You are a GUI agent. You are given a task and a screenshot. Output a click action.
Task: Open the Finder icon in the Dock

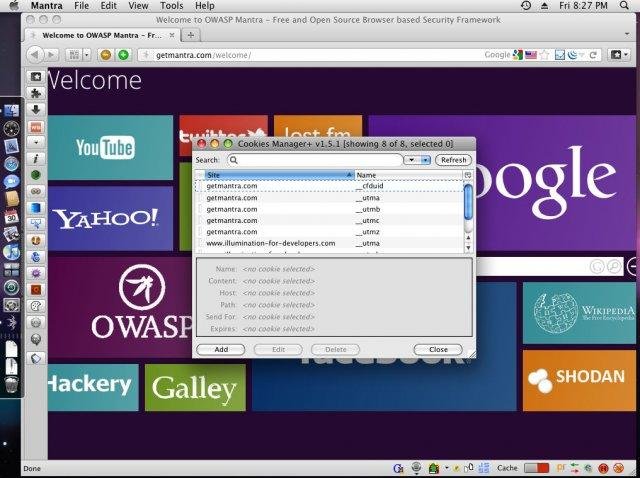(x=11, y=111)
